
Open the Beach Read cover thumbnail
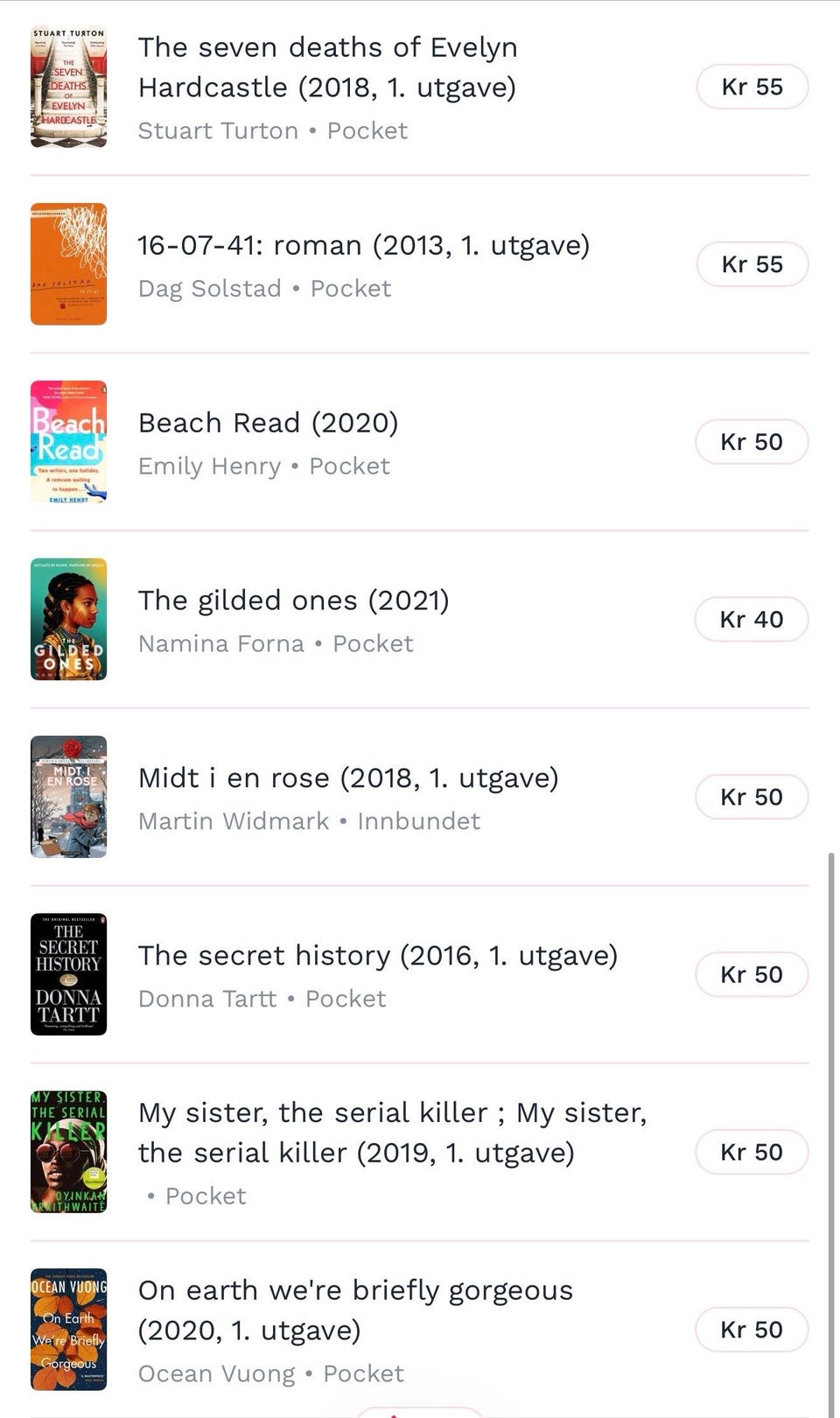[x=68, y=442]
